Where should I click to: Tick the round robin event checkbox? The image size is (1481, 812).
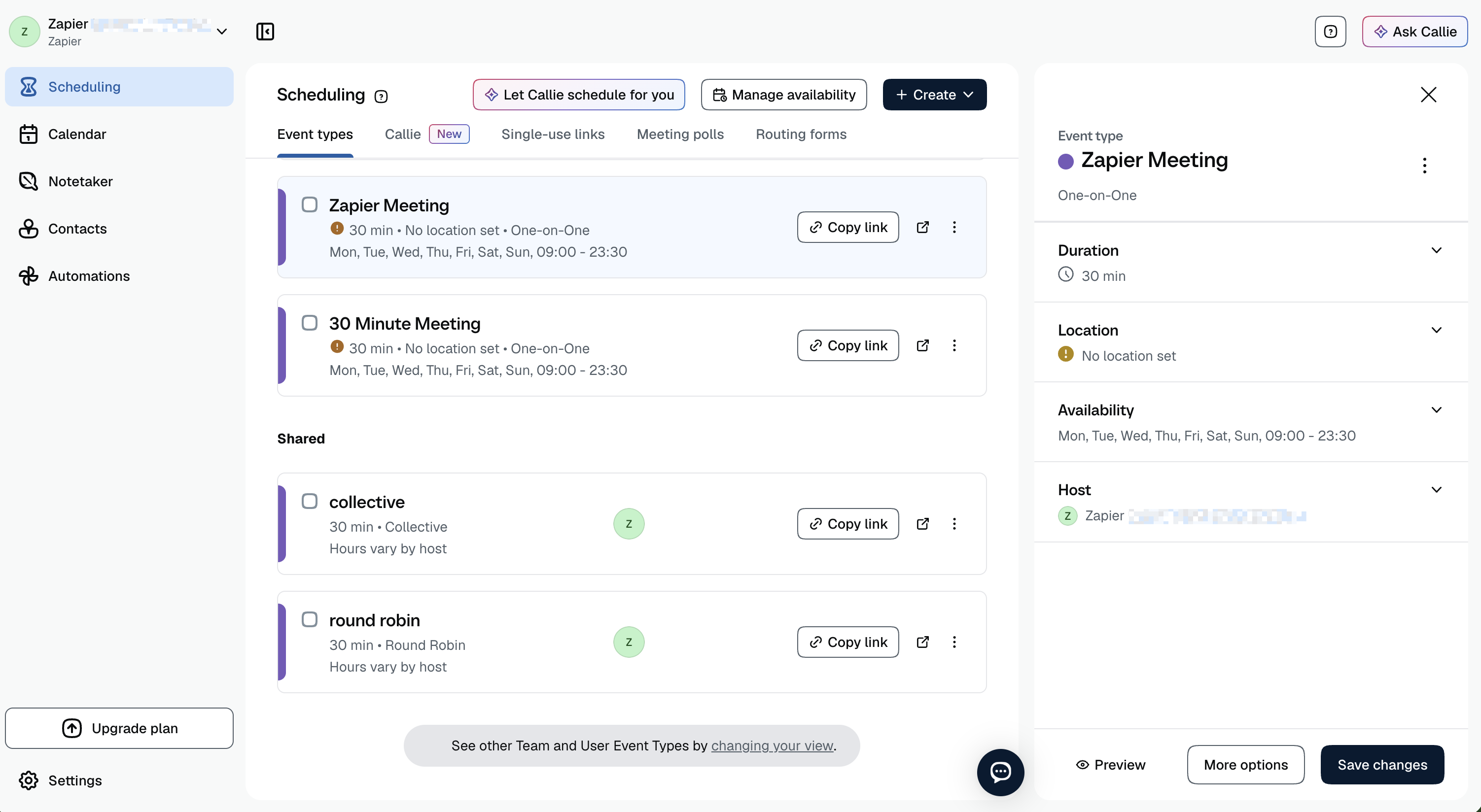(x=309, y=619)
